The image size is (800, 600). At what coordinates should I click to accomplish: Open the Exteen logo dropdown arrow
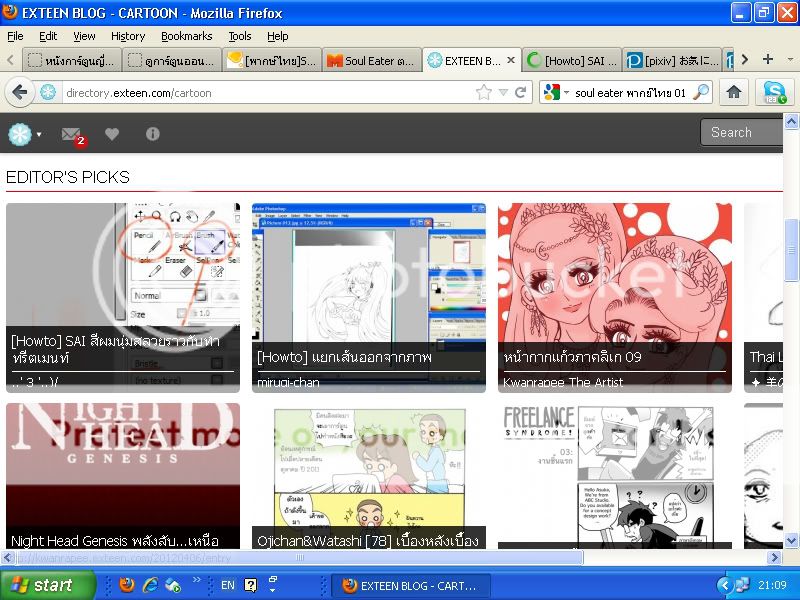click(39, 135)
